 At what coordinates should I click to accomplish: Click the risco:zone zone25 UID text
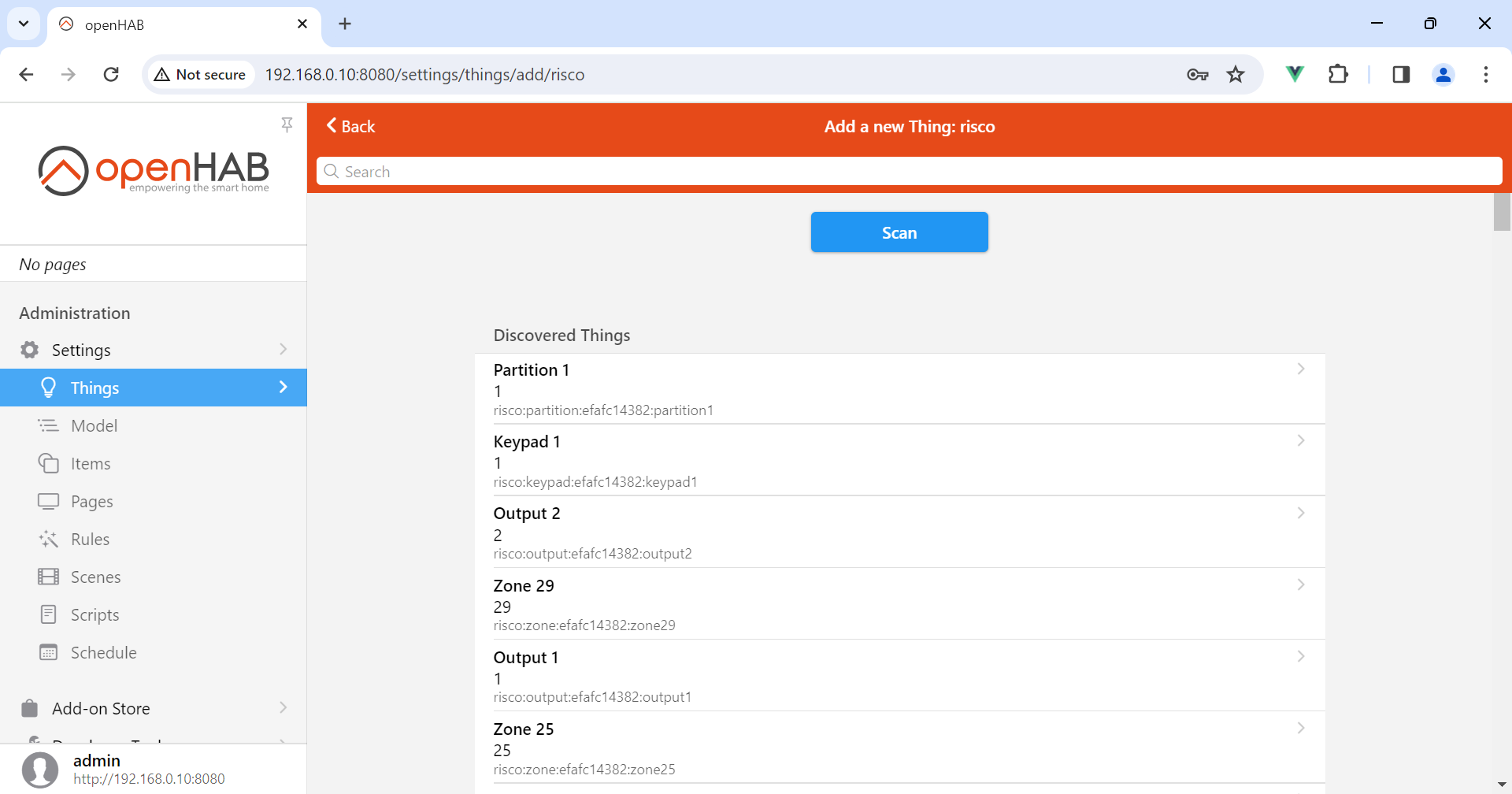(x=584, y=770)
